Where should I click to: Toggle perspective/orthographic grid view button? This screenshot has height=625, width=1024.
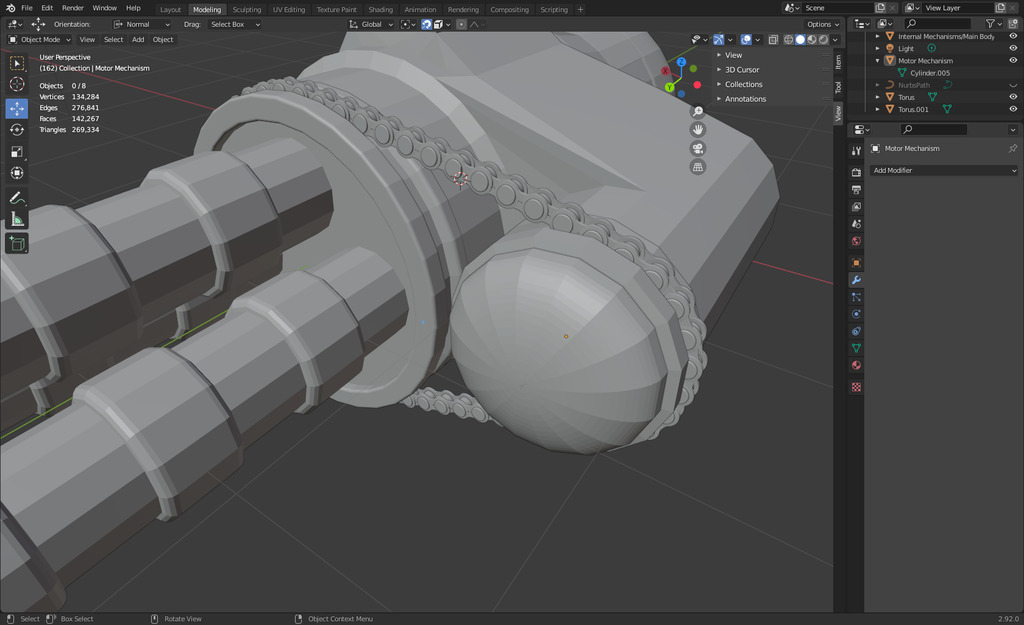coord(698,167)
